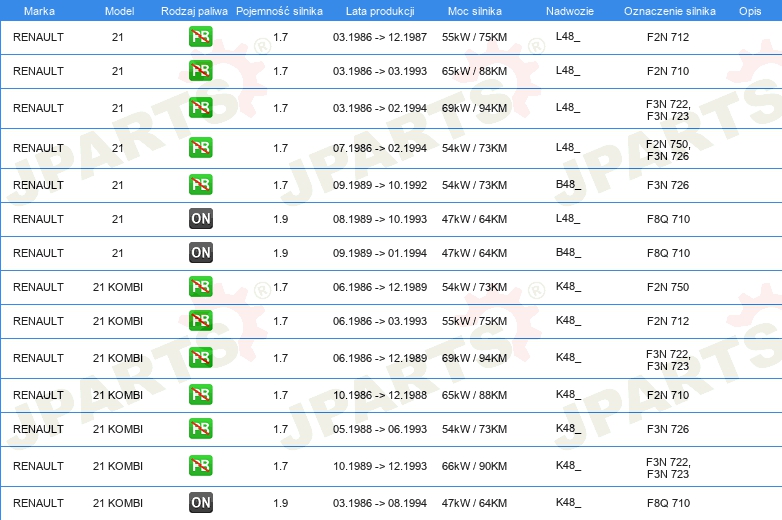
Task: Click petrol icon in row dated 03.1986 -> 02.1994
Action: [200, 107]
